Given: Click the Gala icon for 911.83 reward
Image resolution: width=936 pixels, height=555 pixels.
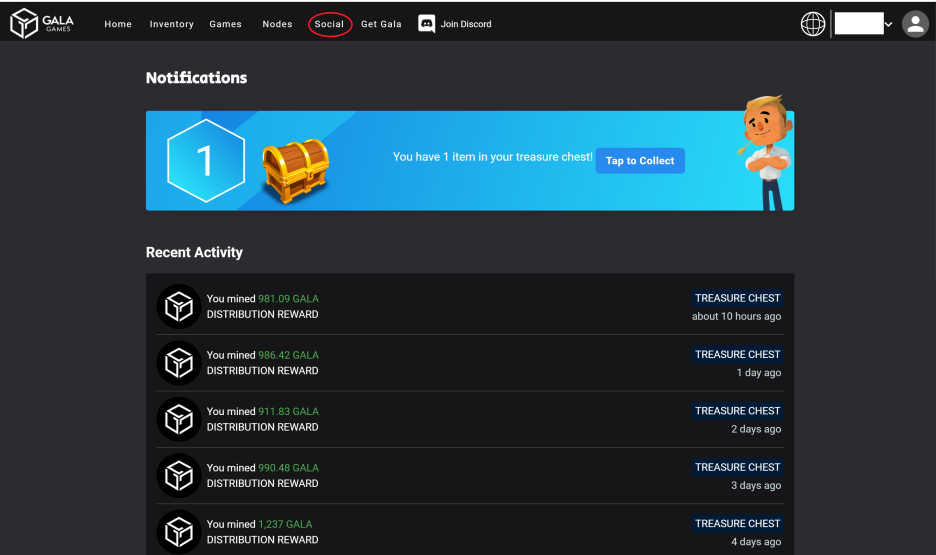Looking at the screenshot, I should [178, 419].
